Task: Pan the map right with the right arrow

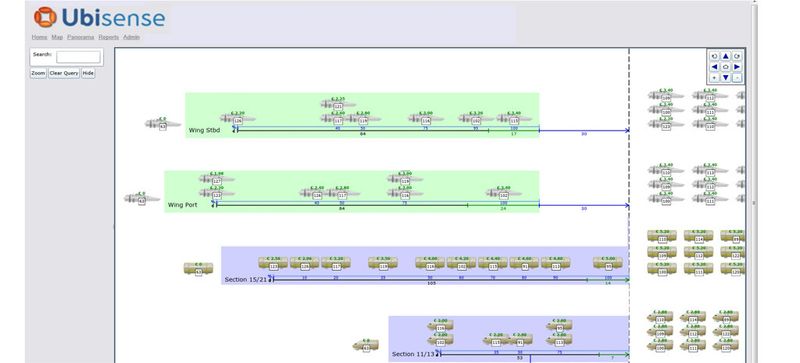Action: (x=737, y=67)
